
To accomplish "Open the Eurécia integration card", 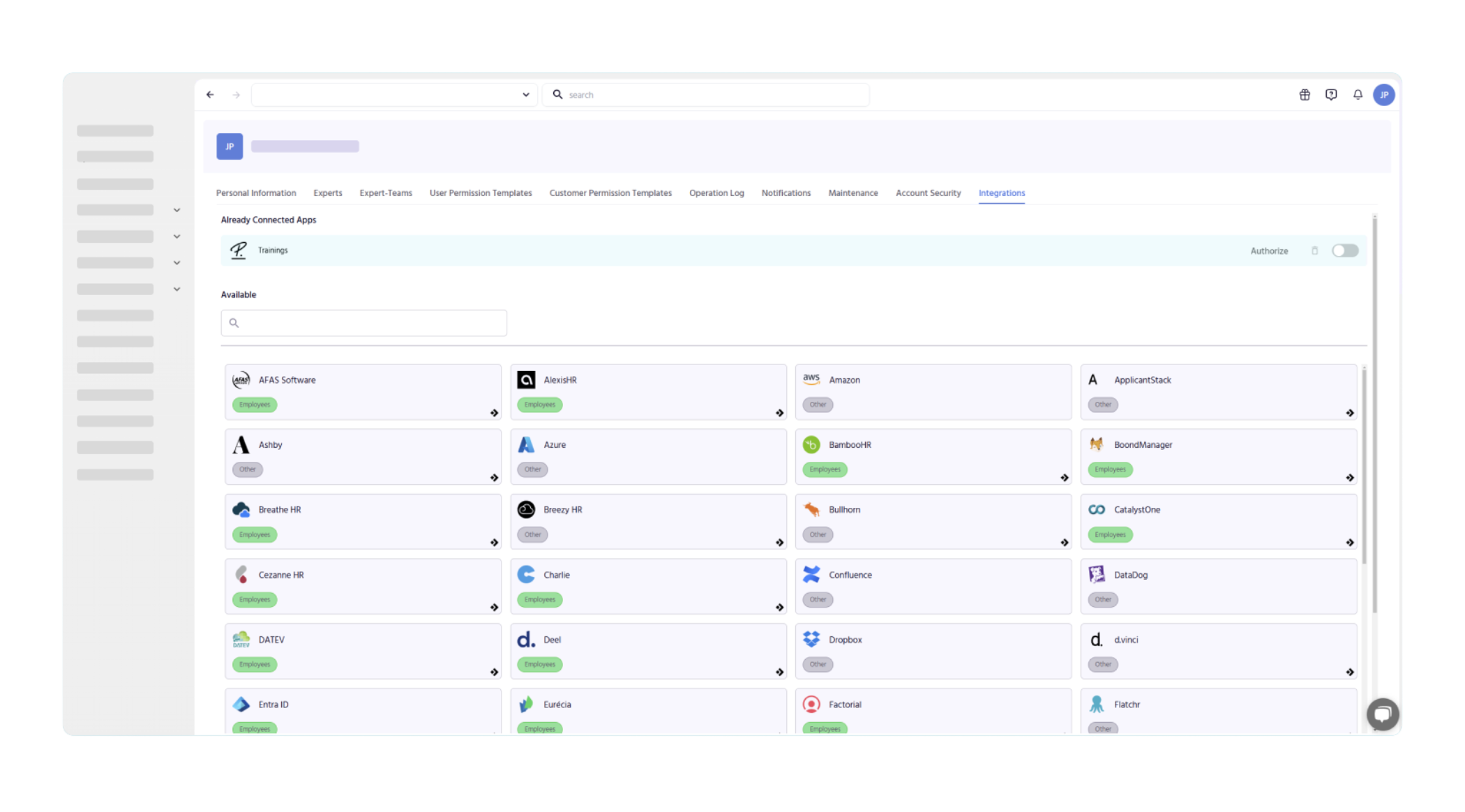I will (648, 712).
